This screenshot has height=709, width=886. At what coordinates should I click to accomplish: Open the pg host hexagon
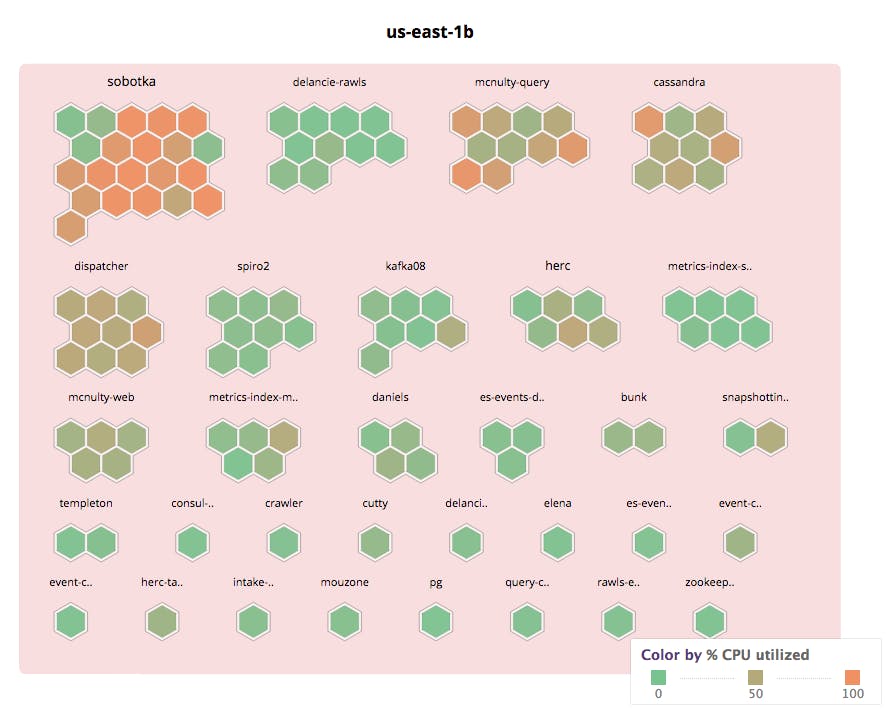(436, 621)
